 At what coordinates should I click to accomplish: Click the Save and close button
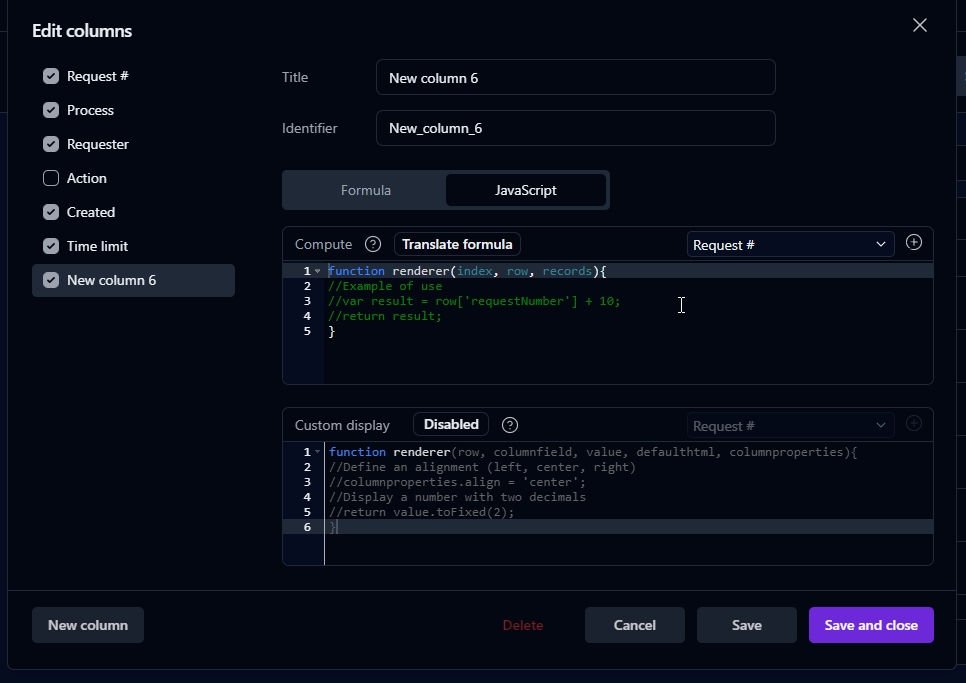871,625
